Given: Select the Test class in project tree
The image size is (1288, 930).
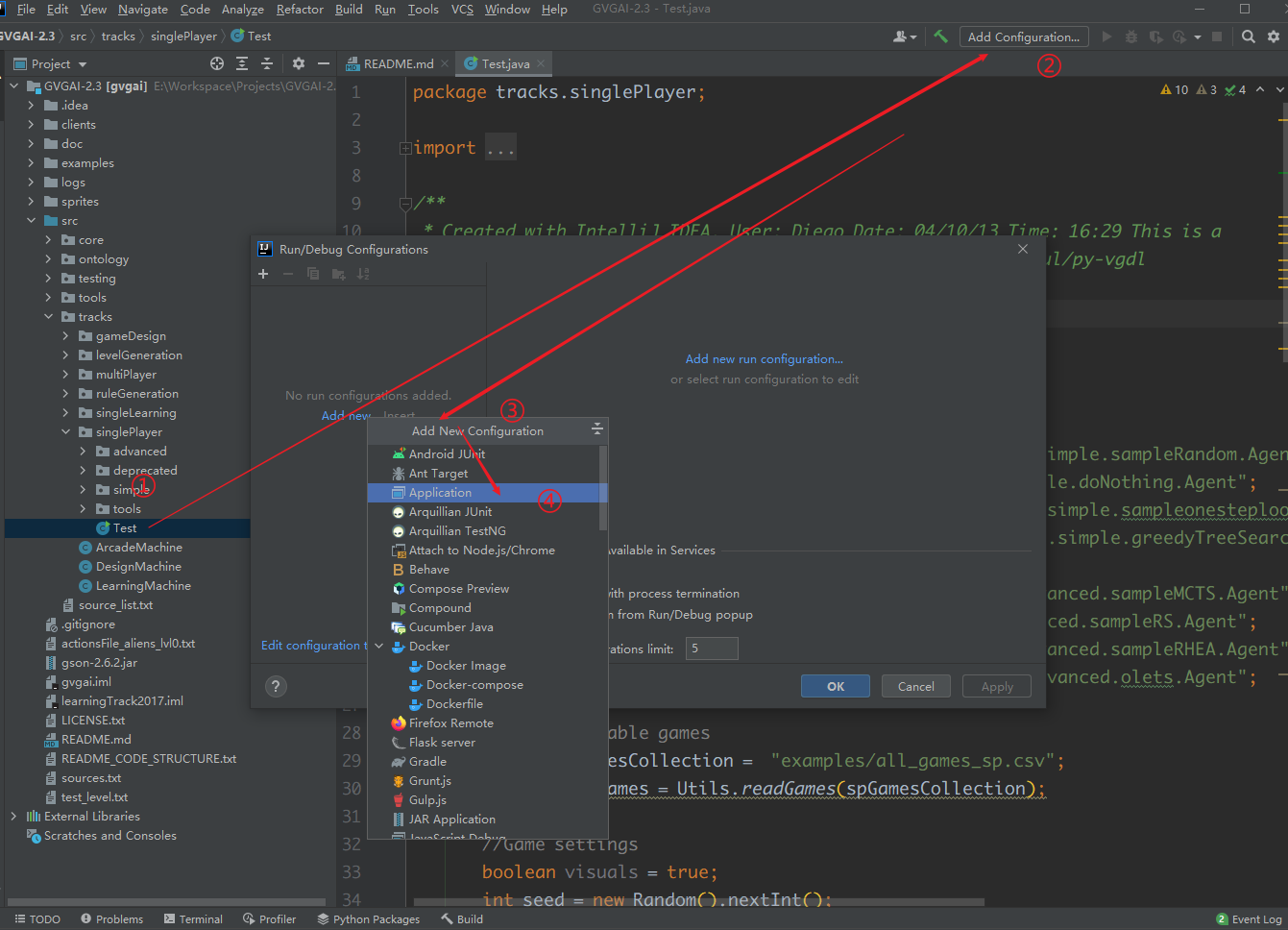Looking at the screenshot, I should click(125, 528).
